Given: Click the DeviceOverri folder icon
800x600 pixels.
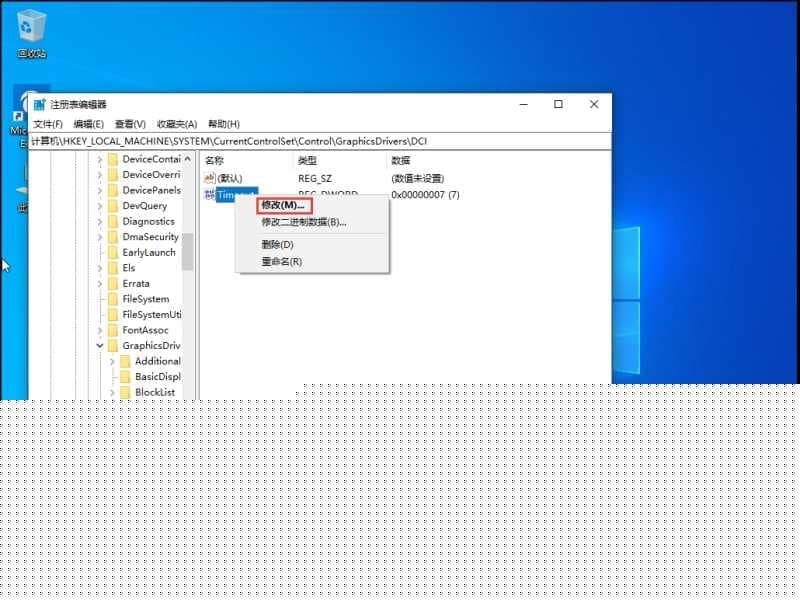Looking at the screenshot, I should coord(113,175).
